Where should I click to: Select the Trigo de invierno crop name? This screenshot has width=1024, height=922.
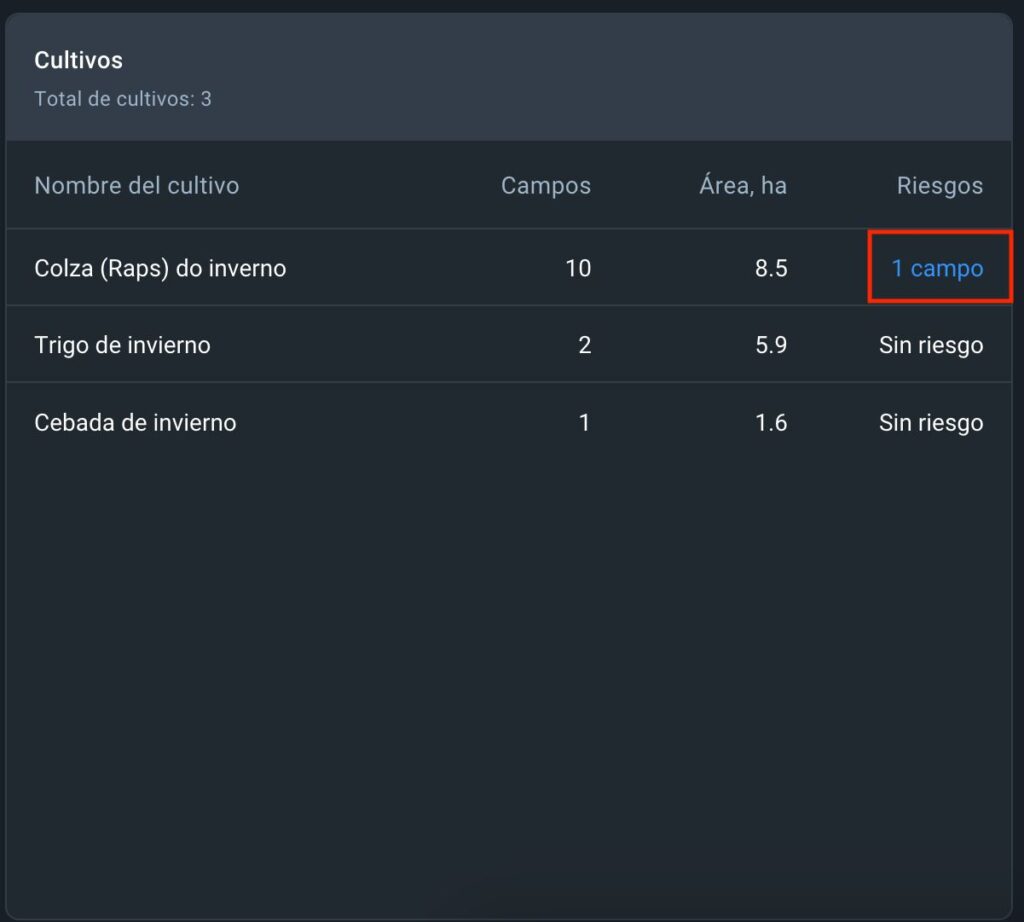coord(122,345)
